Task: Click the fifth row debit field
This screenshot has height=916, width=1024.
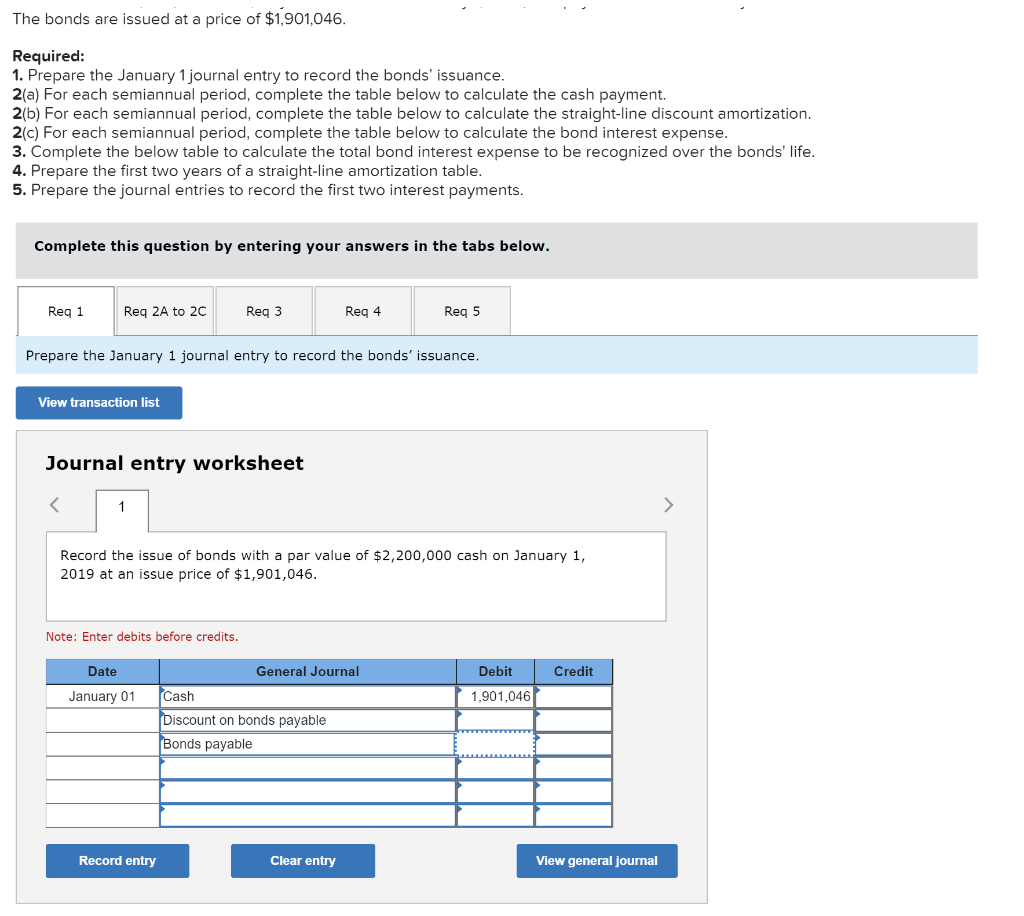Action: tap(496, 792)
